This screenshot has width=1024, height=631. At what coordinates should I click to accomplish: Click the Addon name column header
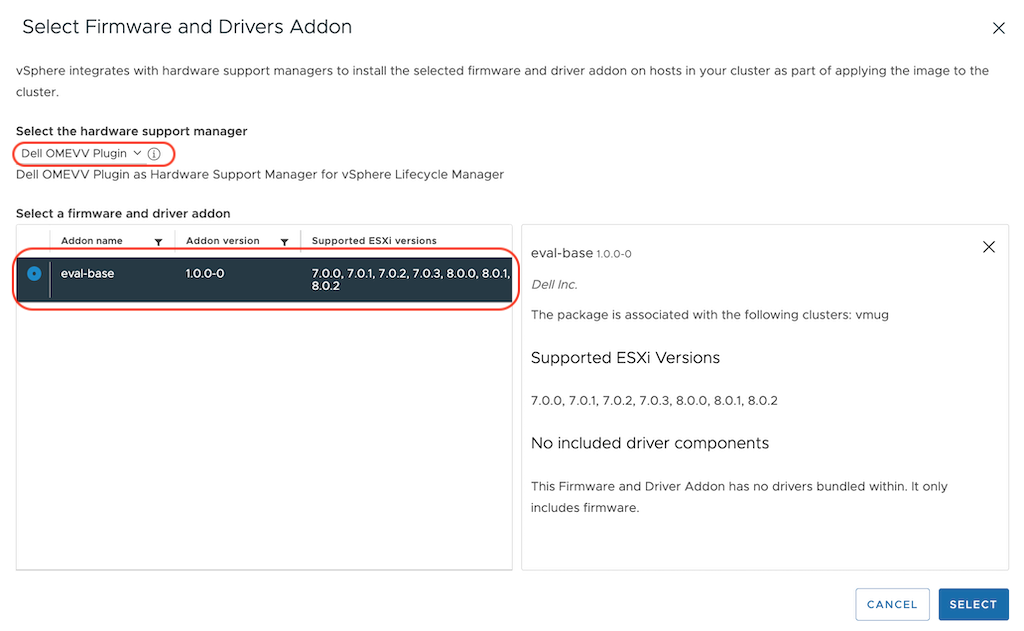(91, 241)
